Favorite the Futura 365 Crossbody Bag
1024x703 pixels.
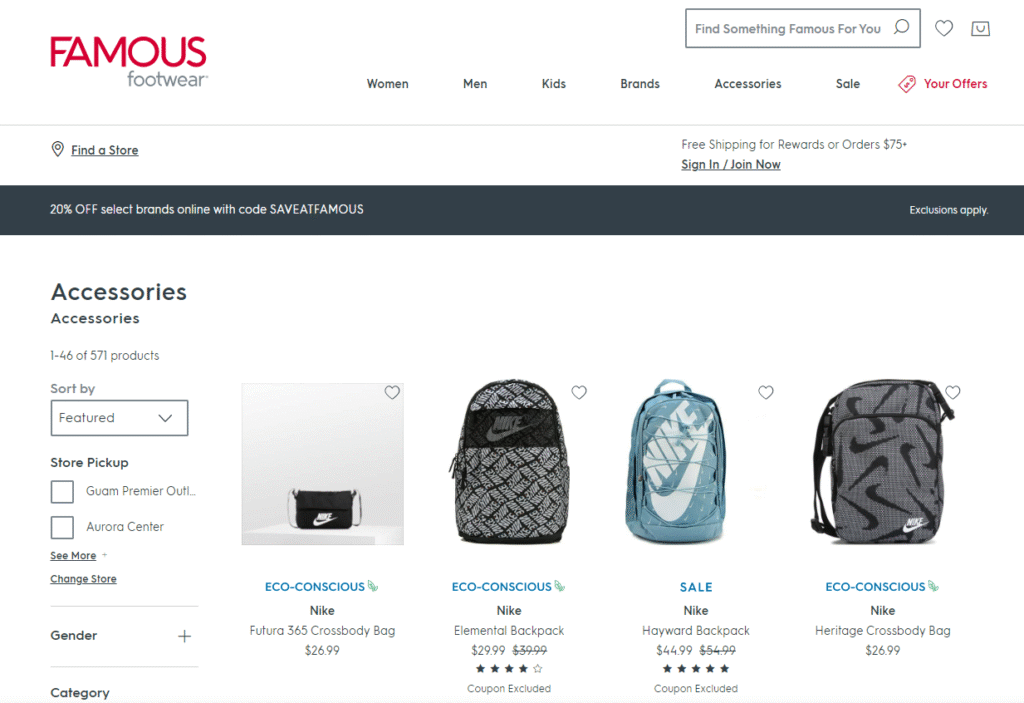pos(392,392)
